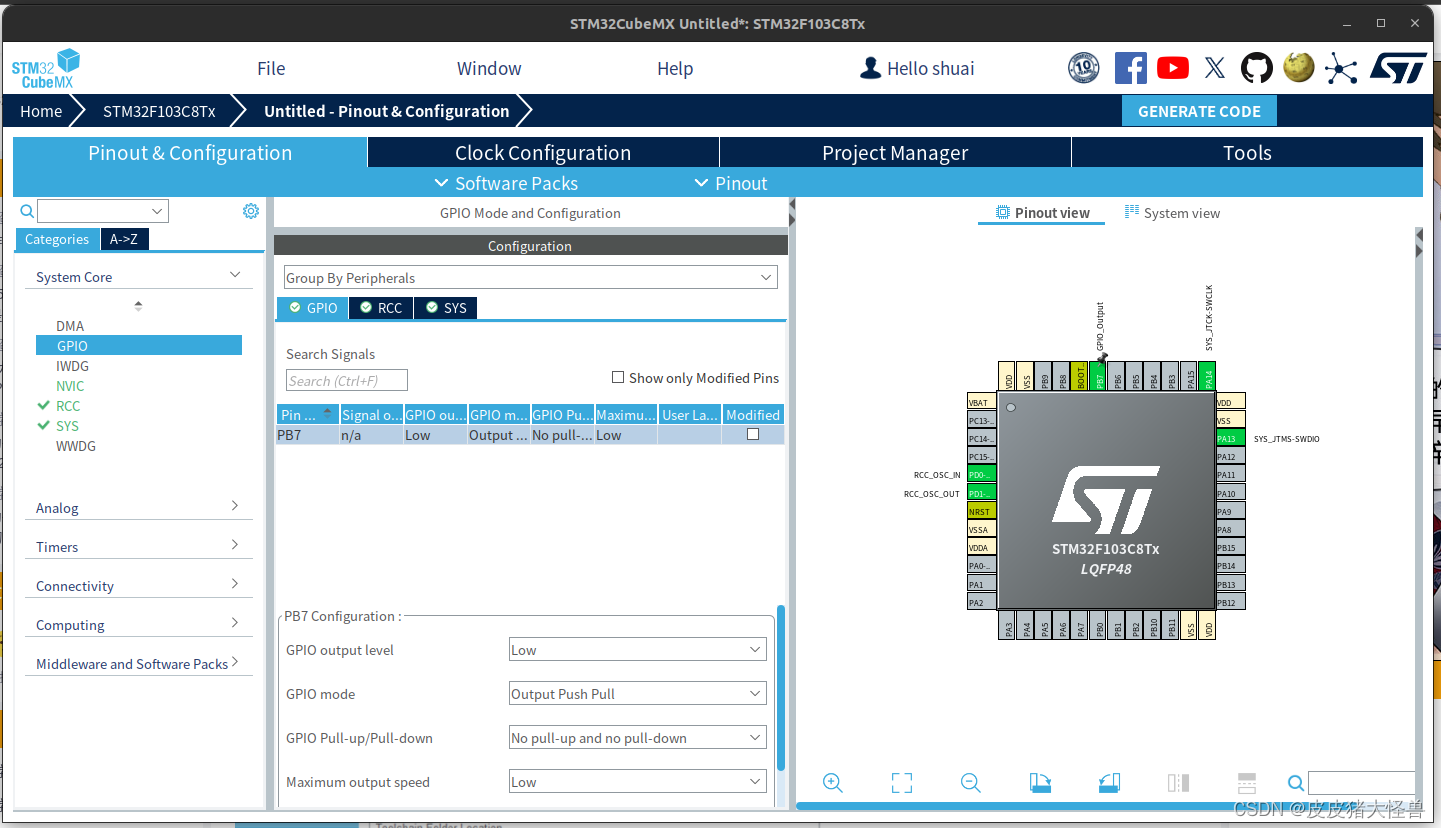Select DMA in System Core list

coord(70,326)
